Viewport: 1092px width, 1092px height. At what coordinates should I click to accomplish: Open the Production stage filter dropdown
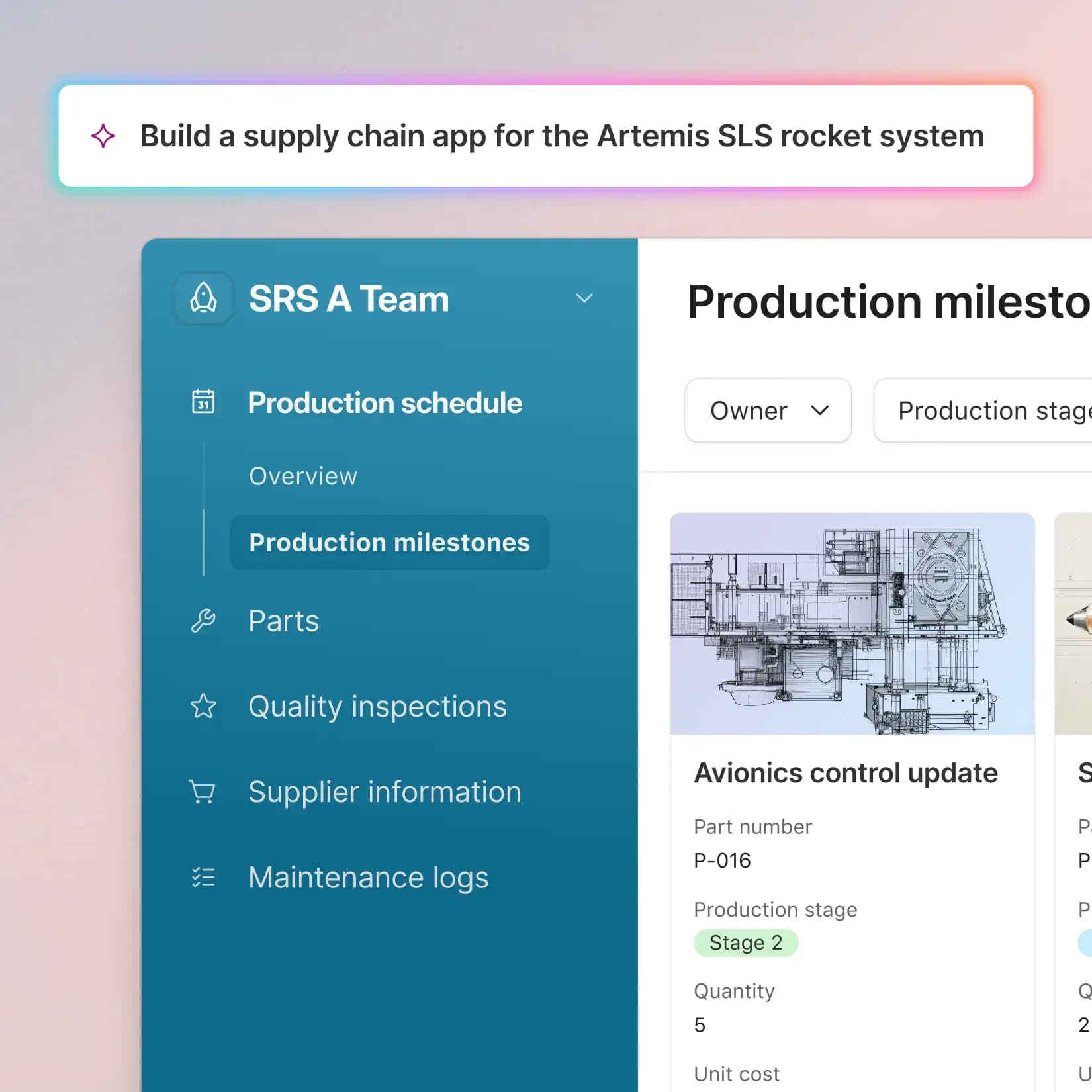coord(983,410)
